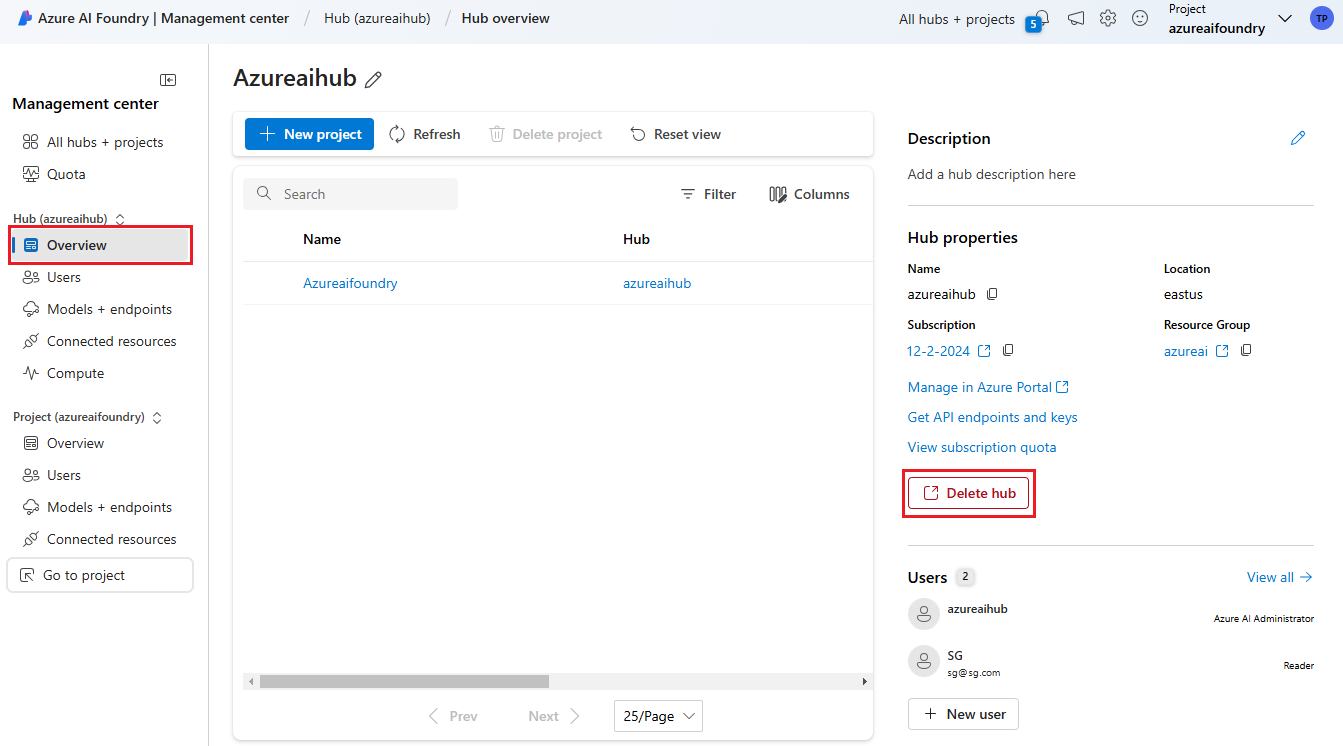Click the smiley feedback icon
The width and height of the screenshot is (1343, 746).
coord(1140,18)
